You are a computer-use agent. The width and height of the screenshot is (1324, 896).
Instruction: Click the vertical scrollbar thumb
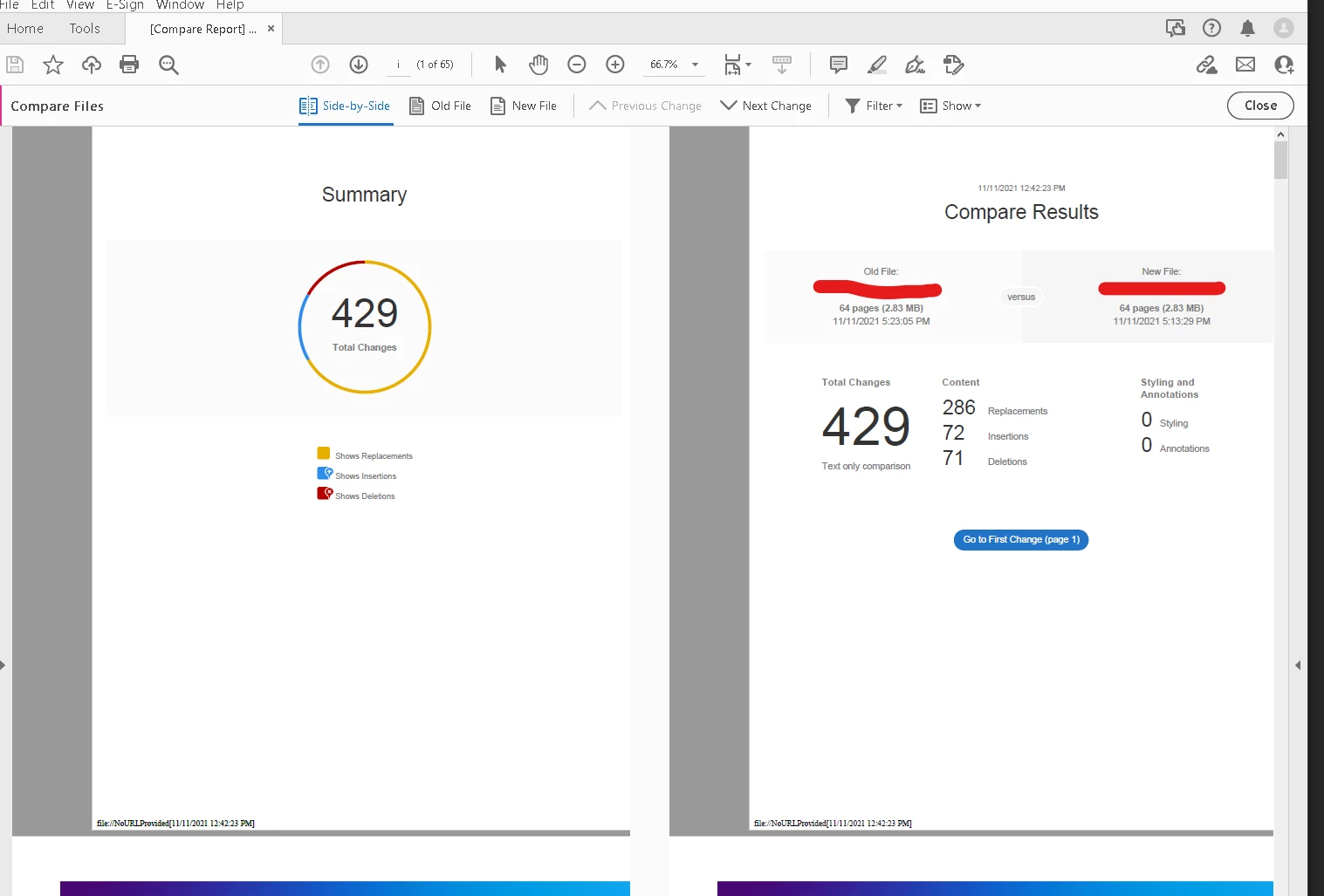(x=1280, y=160)
